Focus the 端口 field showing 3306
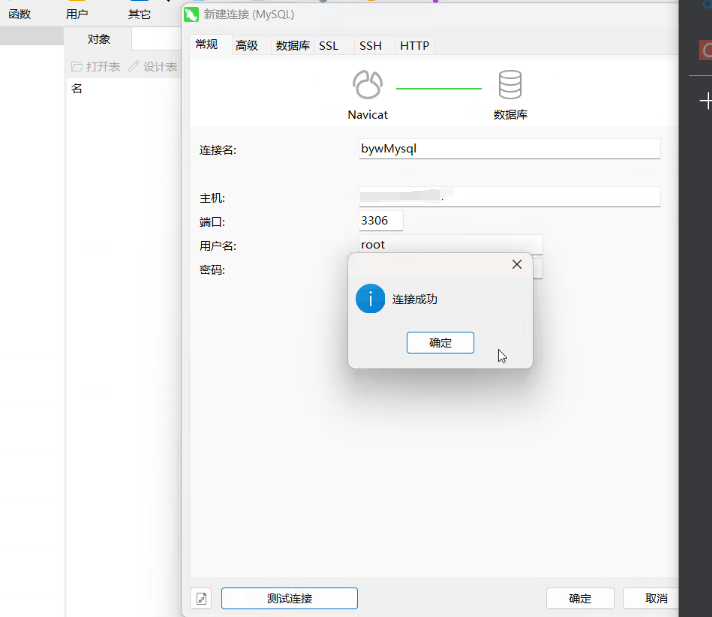712x617 pixels. point(381,221)
